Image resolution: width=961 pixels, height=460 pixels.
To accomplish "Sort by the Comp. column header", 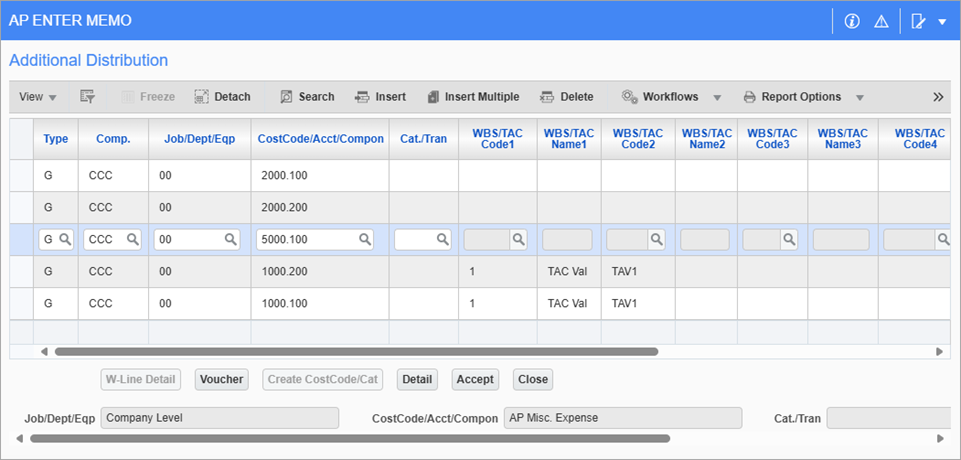I will 113,139.
